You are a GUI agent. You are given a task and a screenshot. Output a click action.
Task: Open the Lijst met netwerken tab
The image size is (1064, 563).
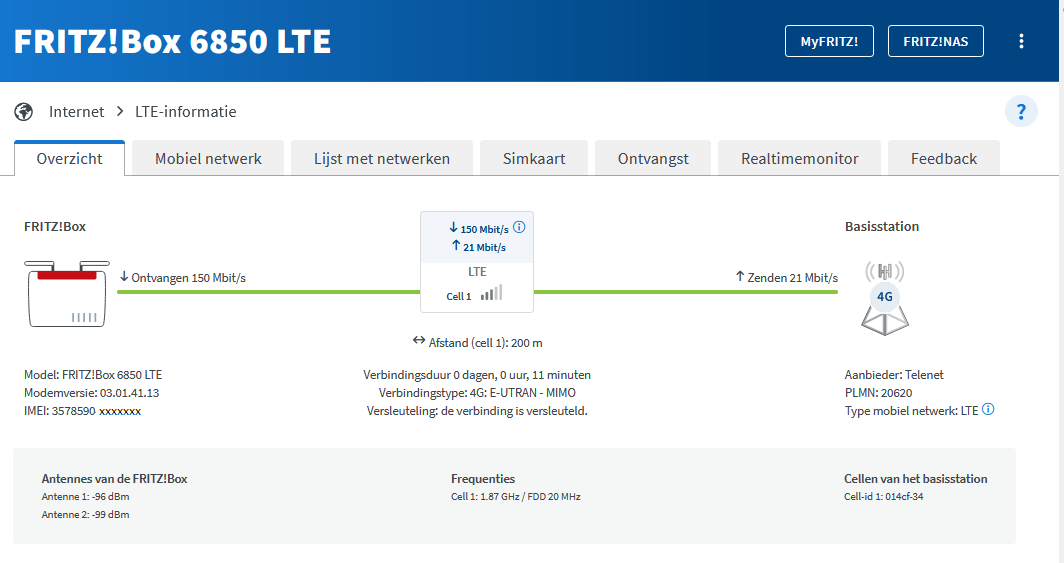(x=382, y=159)
